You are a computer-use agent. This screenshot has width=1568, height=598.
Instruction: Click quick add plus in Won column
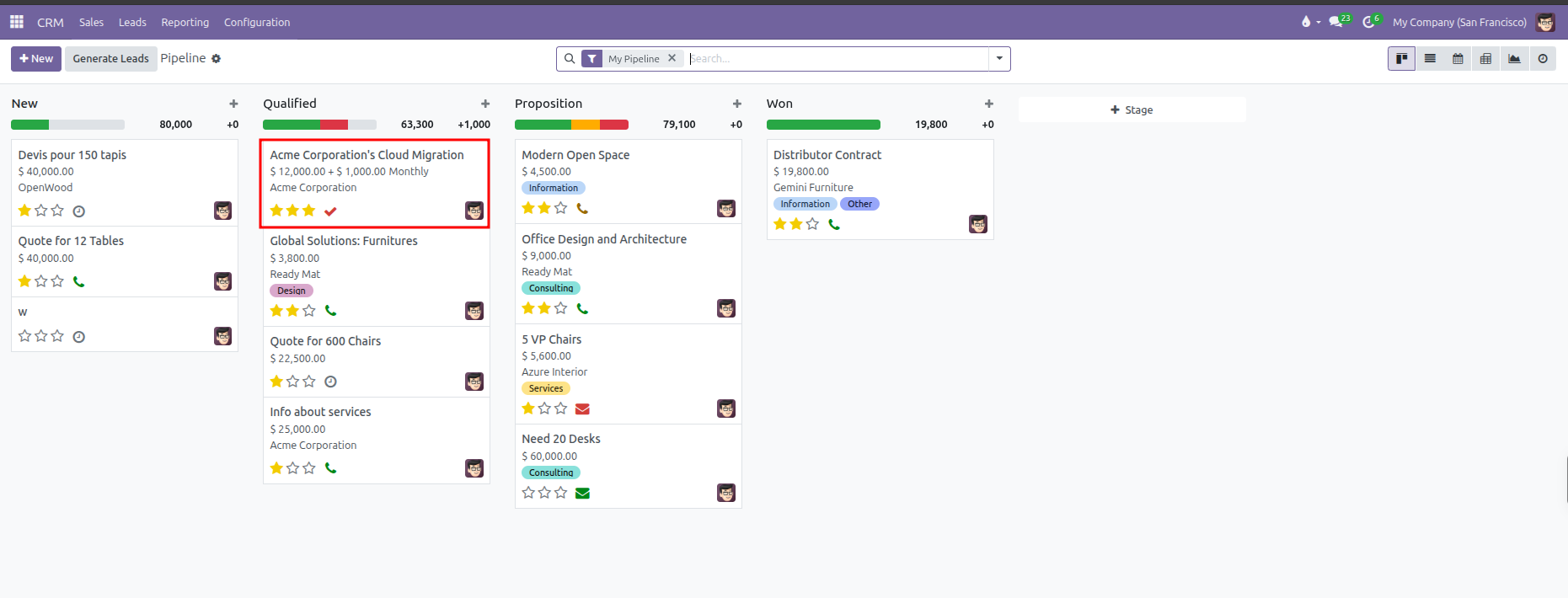pos(989,104)
